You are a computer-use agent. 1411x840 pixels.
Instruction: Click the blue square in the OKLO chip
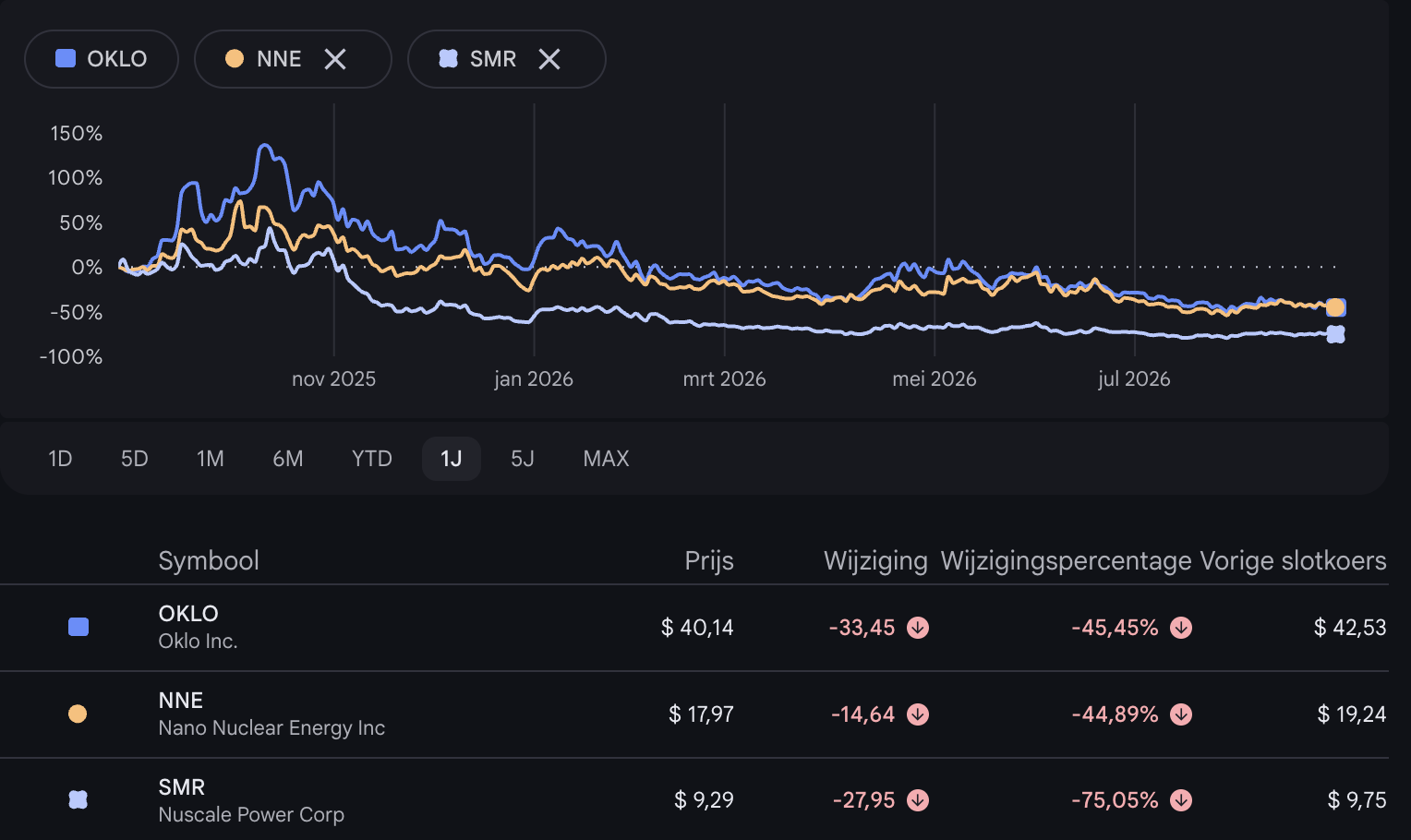point(66,58)
